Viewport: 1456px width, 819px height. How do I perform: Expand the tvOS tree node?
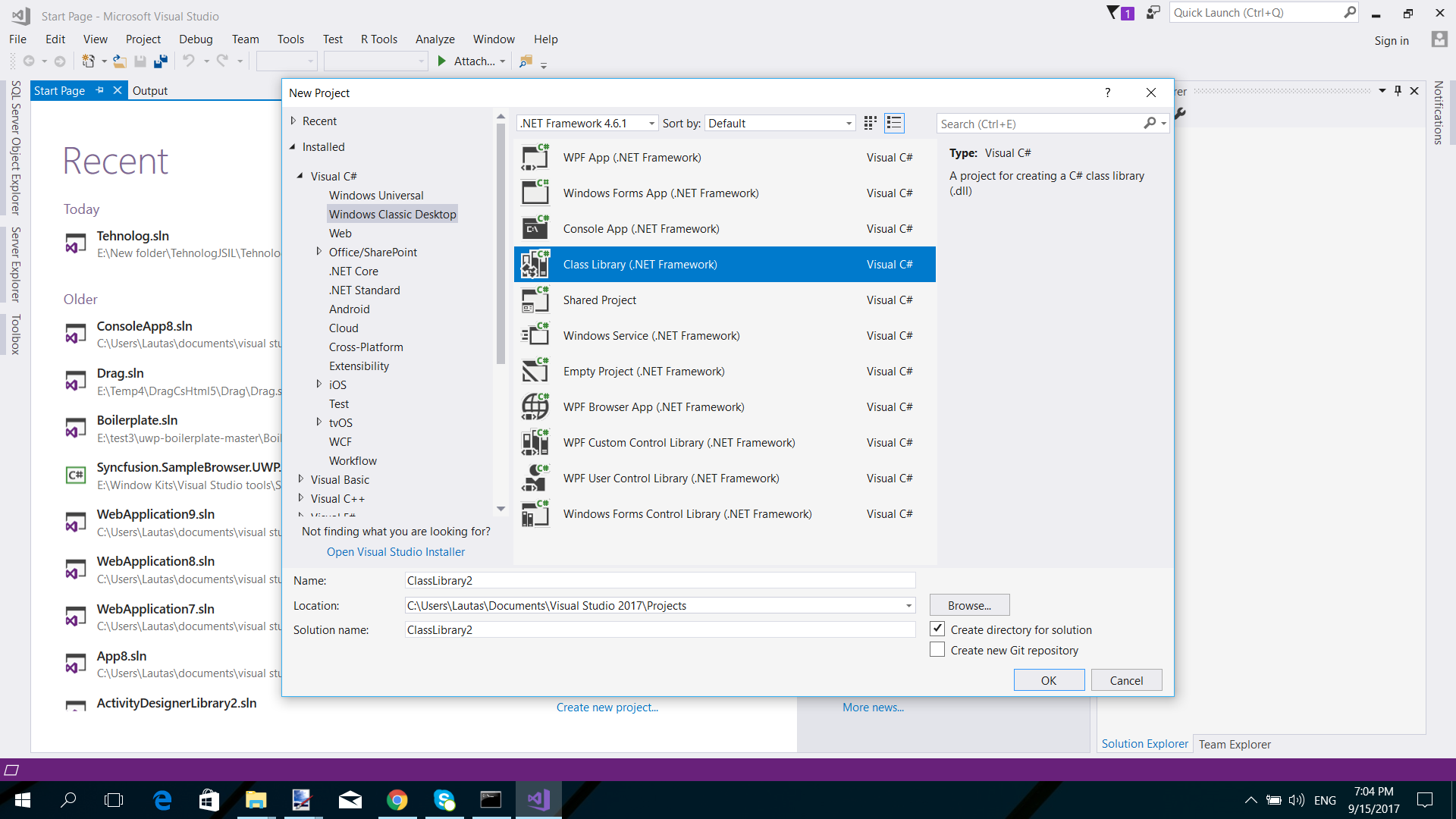[319, 422]
